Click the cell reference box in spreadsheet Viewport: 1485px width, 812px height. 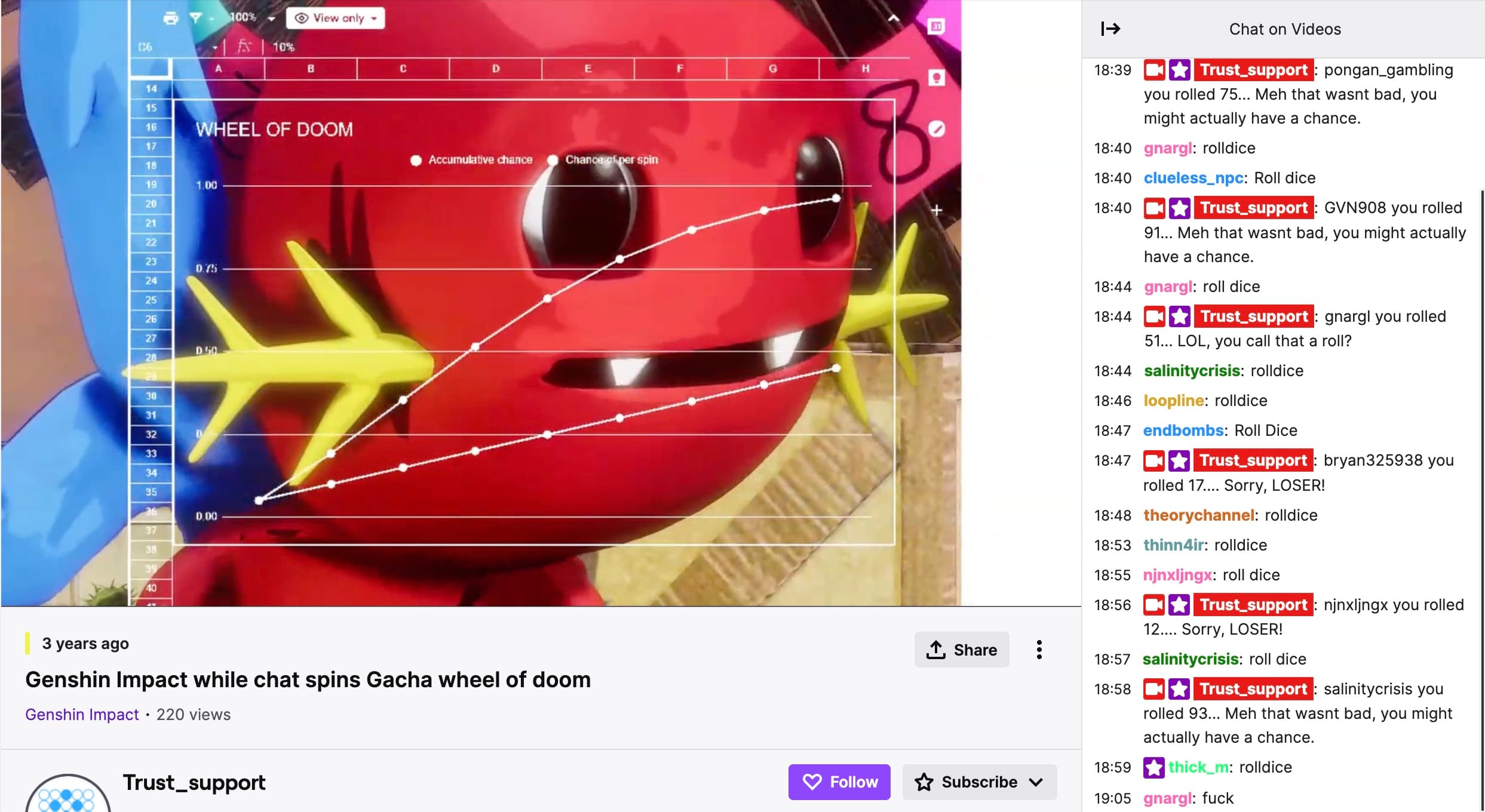point(177,47)
